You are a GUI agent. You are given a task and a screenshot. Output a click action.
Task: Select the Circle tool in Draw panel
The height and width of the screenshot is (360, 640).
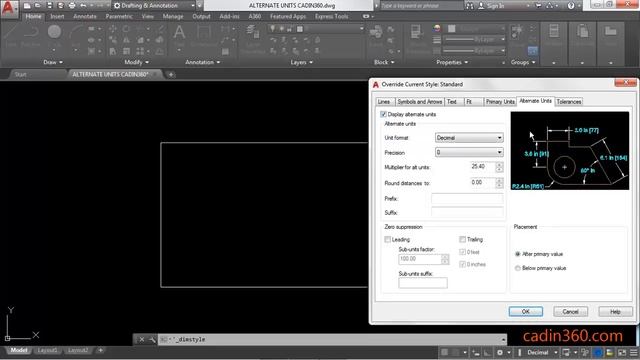(x=54, y=35)
